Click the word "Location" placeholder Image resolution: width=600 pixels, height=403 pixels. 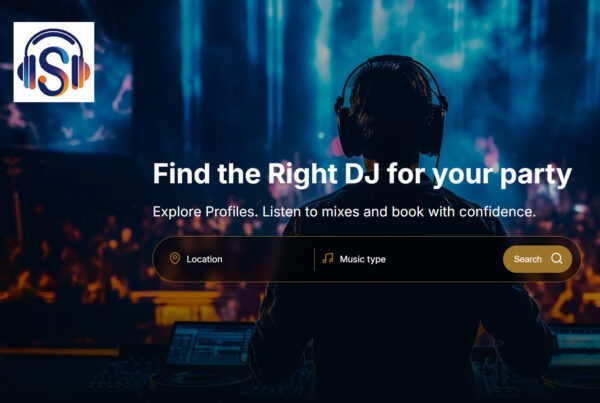pos(204,259)
